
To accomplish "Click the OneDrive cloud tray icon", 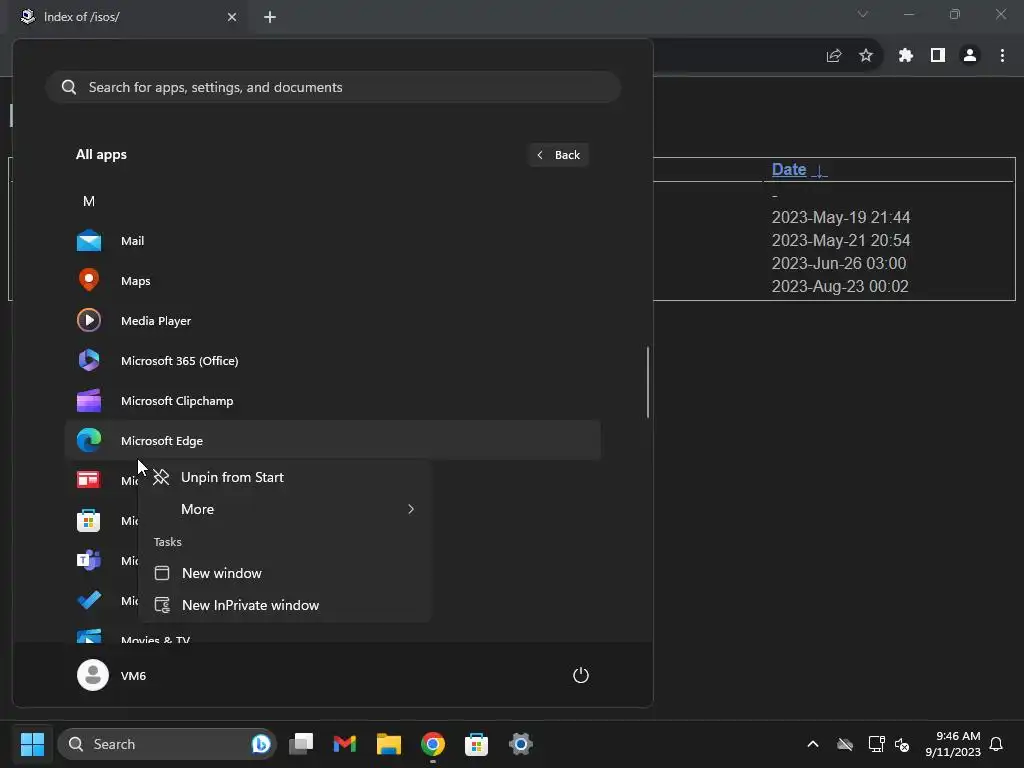I will click(x=845, y=744).
